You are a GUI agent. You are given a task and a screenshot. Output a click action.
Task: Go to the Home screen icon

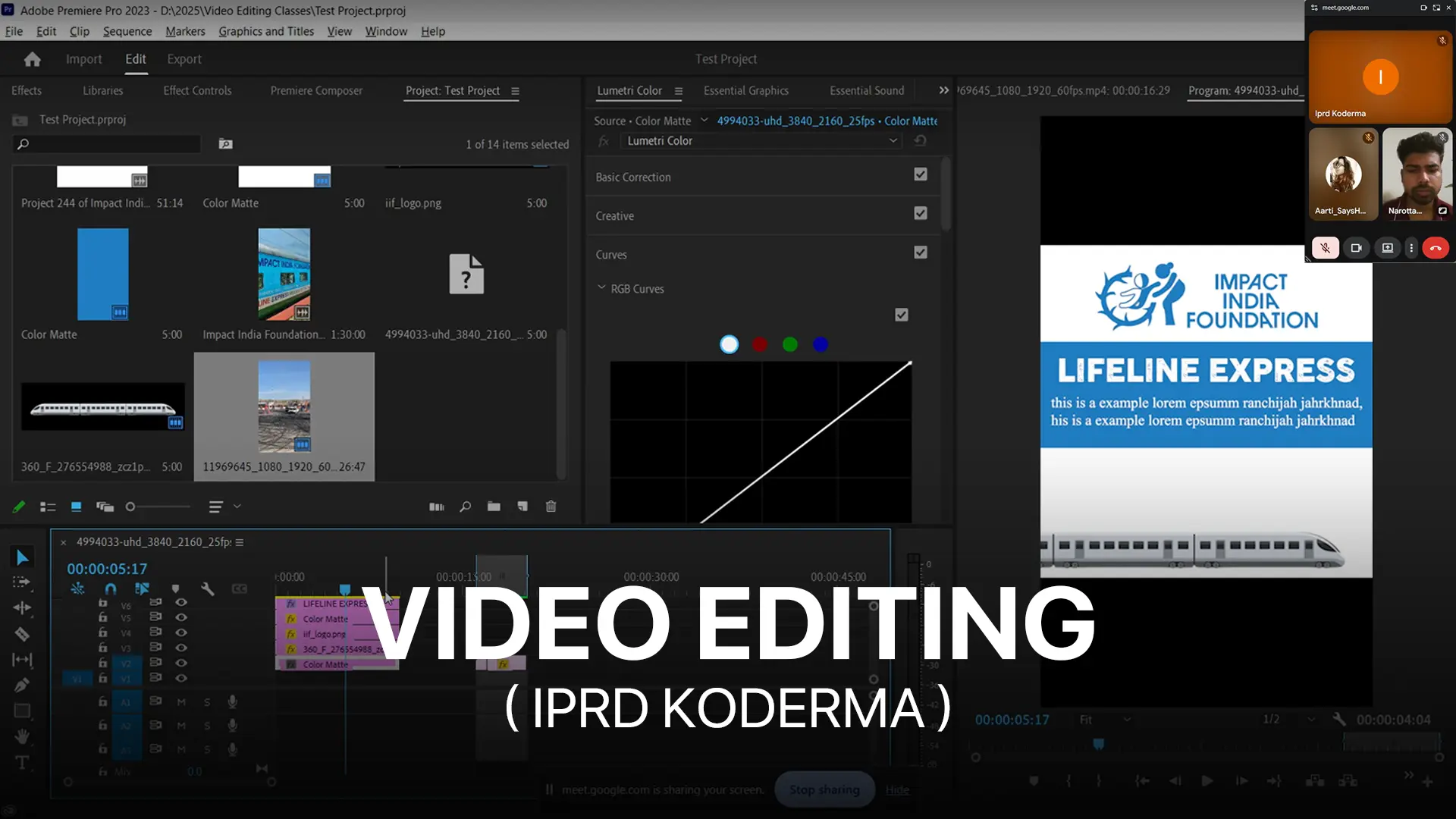click(x=32, y=59)
